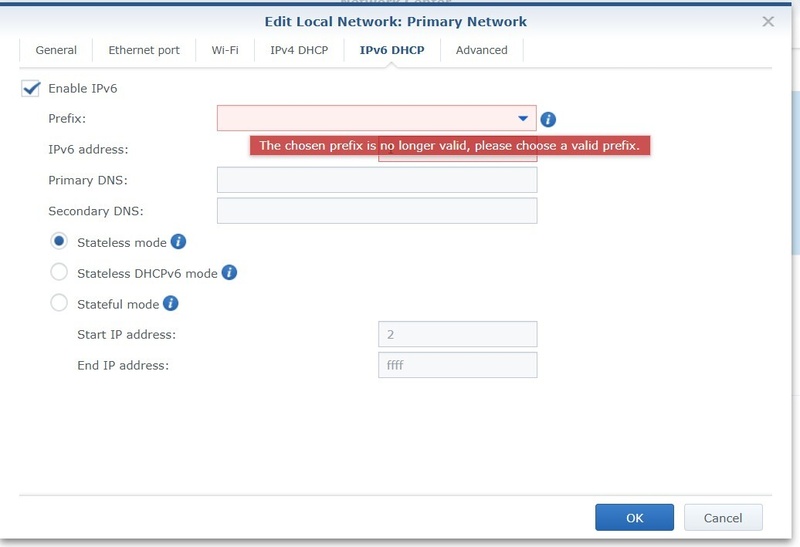
Task: Show info for Stateless mode
Action: 178,241
